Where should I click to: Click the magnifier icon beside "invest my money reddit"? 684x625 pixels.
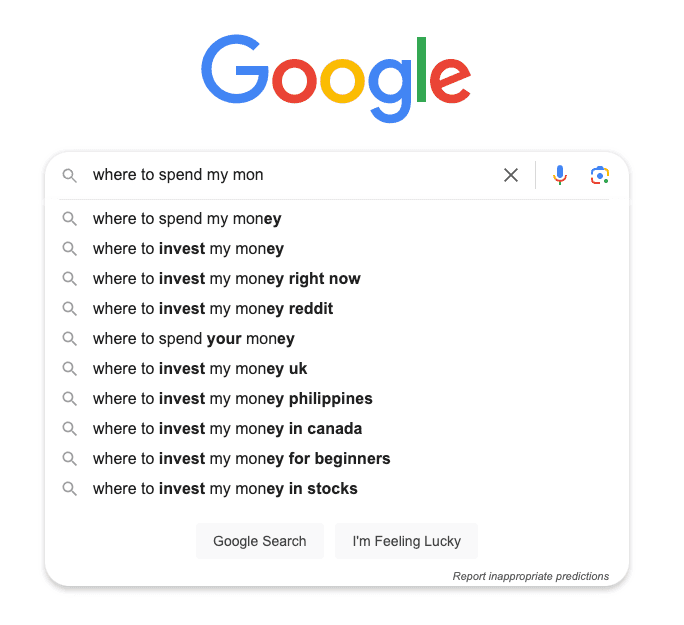pos(69,309)
